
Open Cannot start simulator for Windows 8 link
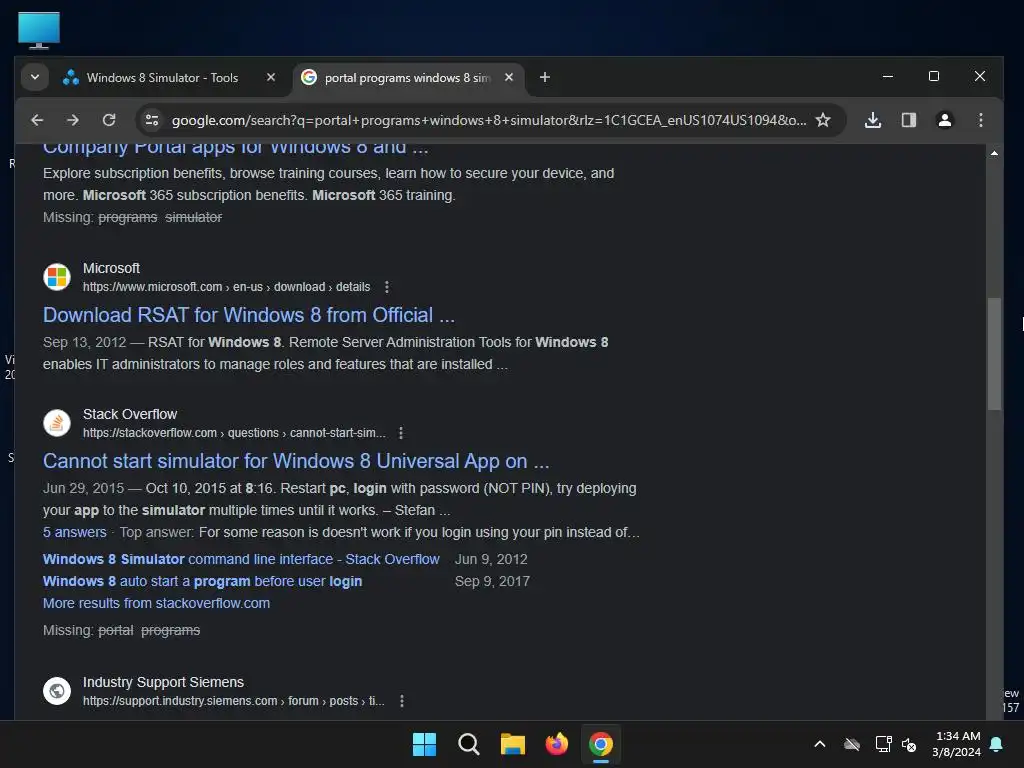click(x=296, y=461)
